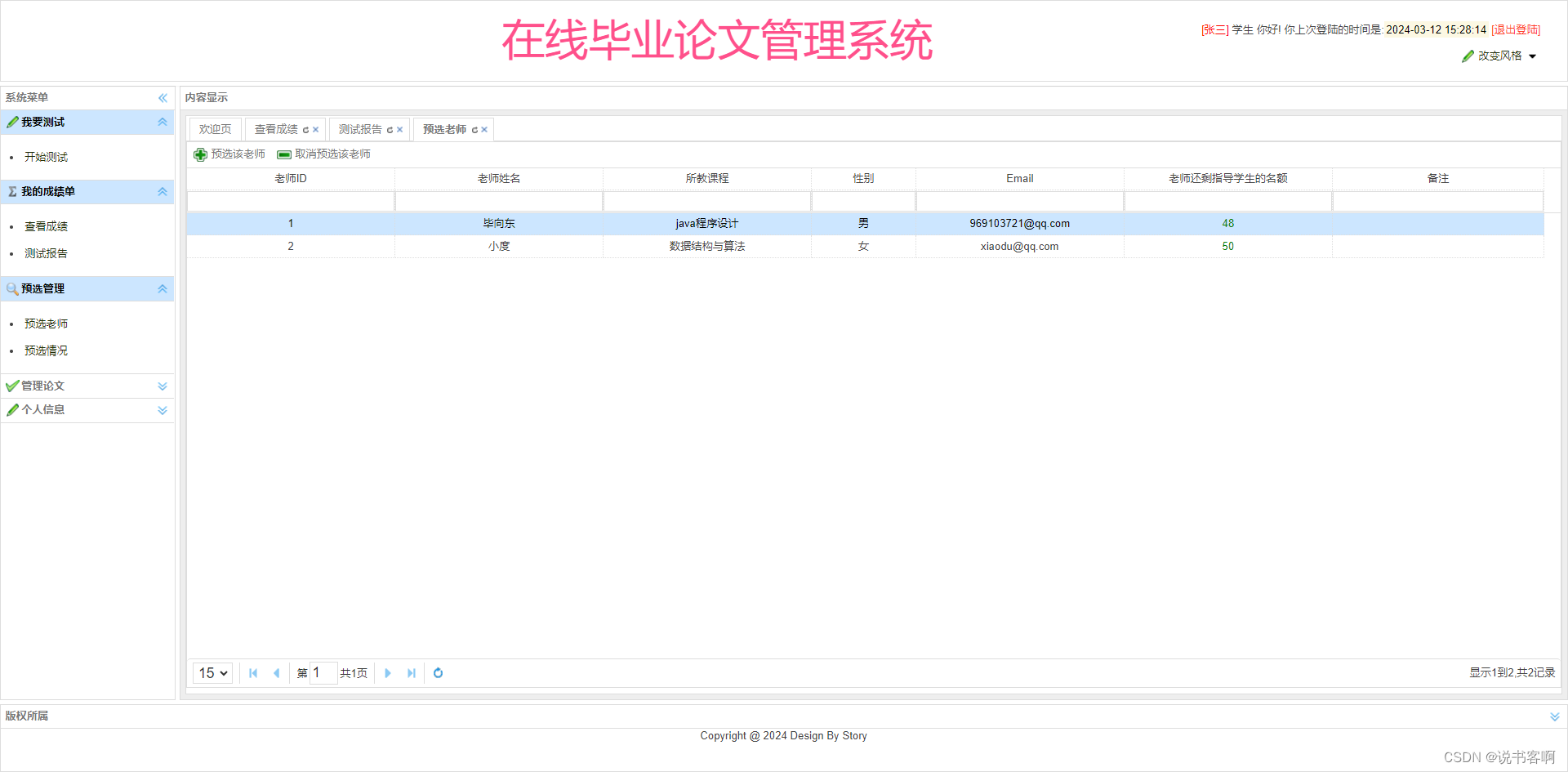The width and height of the screenshot is (1568, 772).
Task: Sort by the Email column header
Action: coord(1020,178)
